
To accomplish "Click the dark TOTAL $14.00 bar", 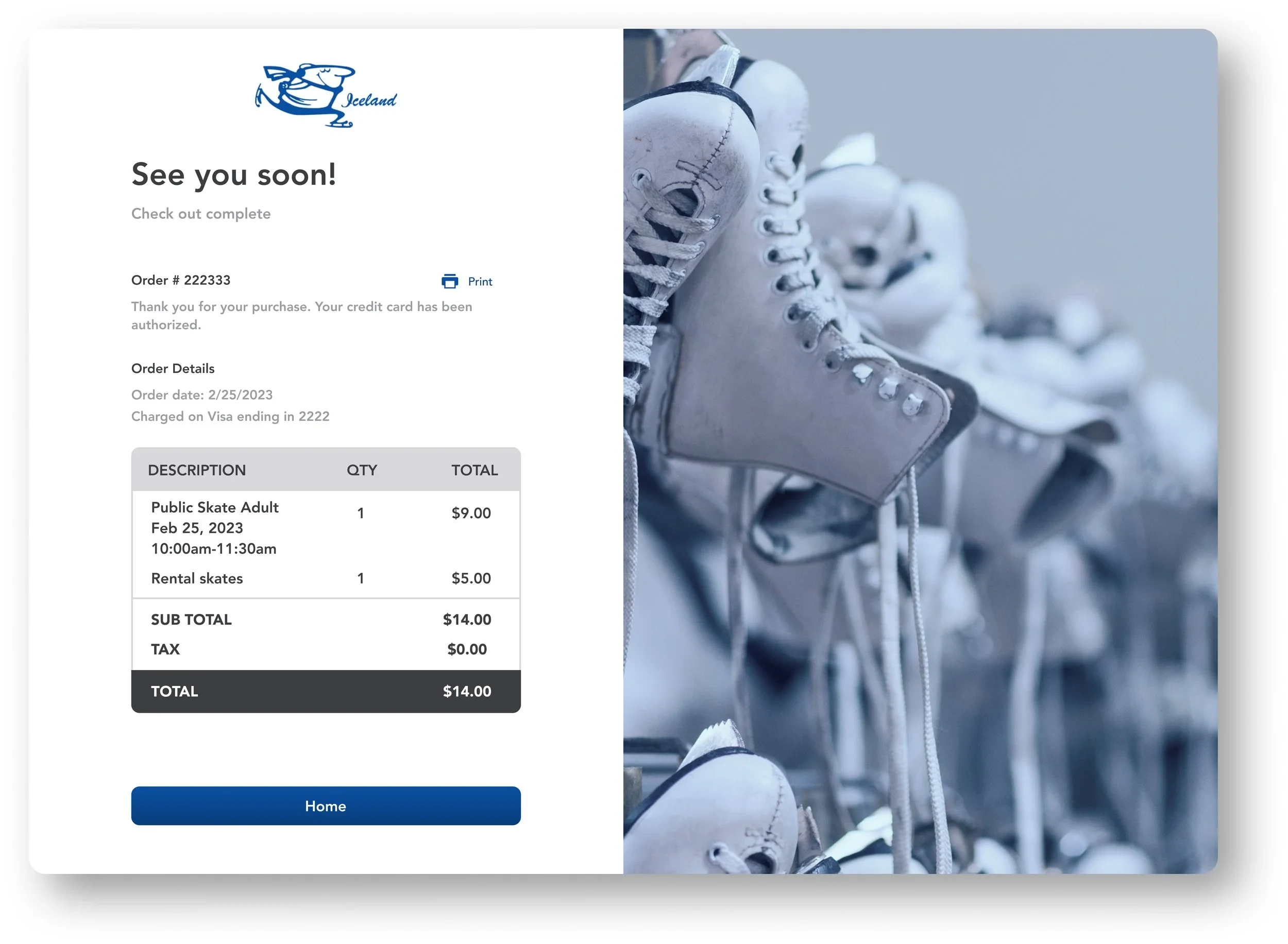I will click(326, 692).
